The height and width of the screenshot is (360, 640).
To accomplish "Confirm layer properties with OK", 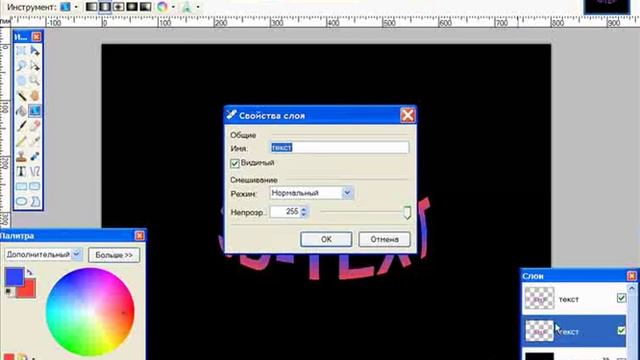I will pos(326,239).
